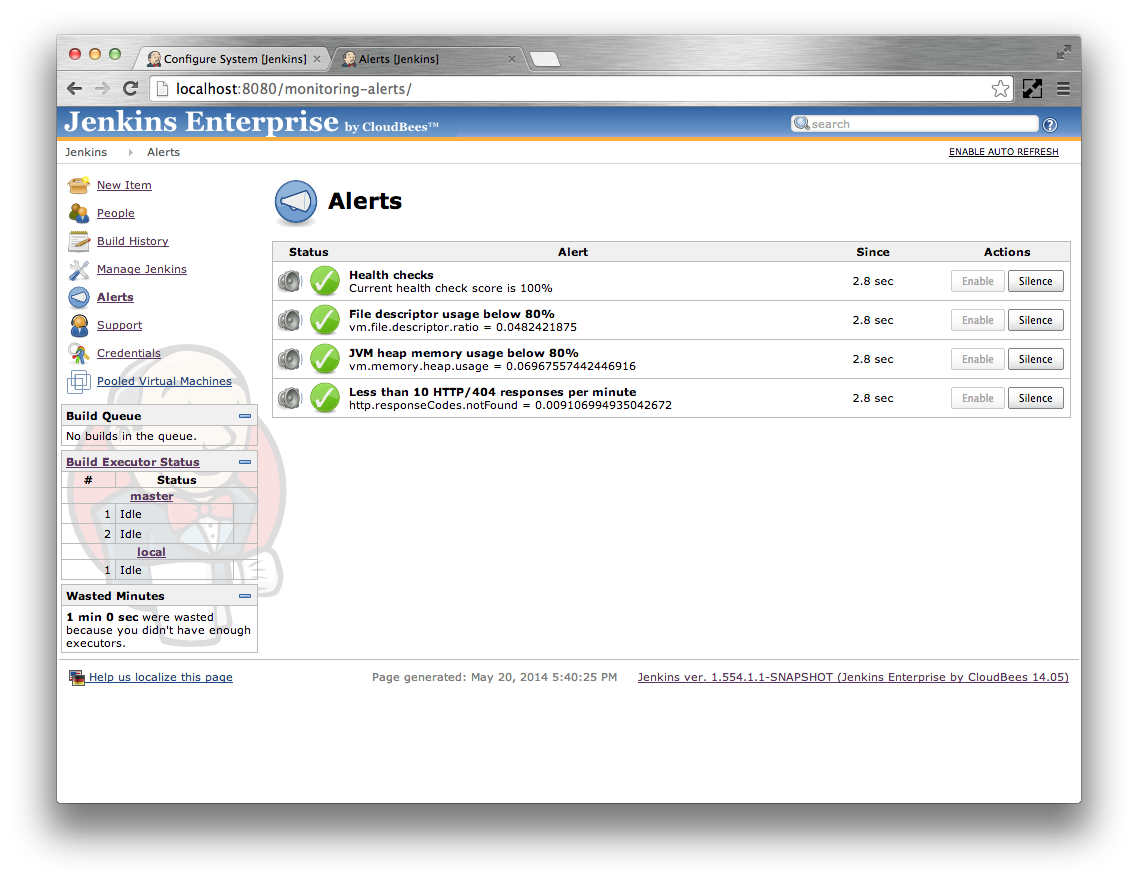Open the Manage Jenkins link
Screen dimensions: 1138x882
142,269
